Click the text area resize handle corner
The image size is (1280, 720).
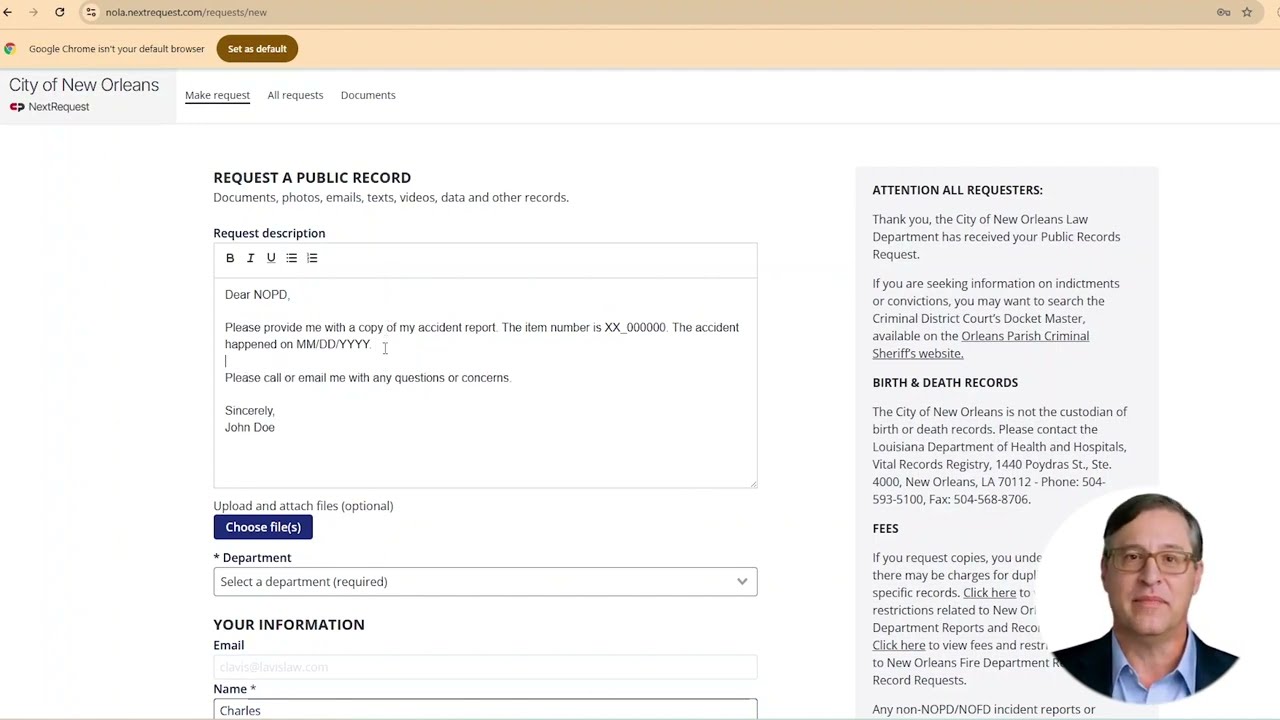(x=753, y=484)
